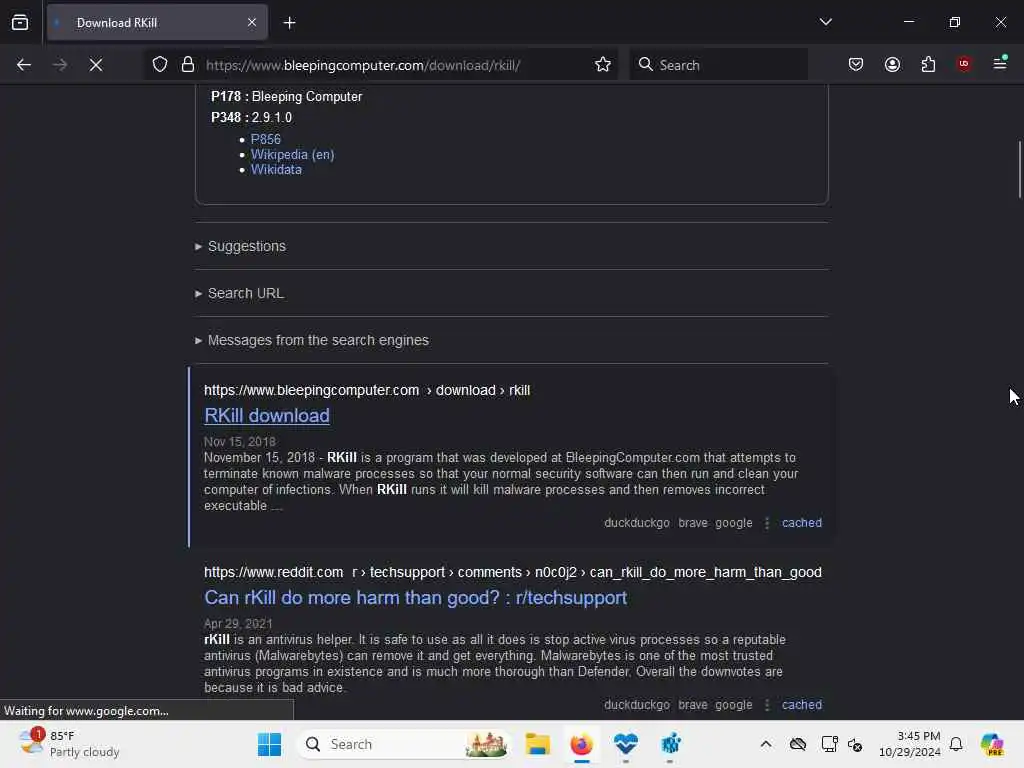Open the weather widget showing 85°F
The height and width of the screenshot is (768, 1024).
[69, 744]
